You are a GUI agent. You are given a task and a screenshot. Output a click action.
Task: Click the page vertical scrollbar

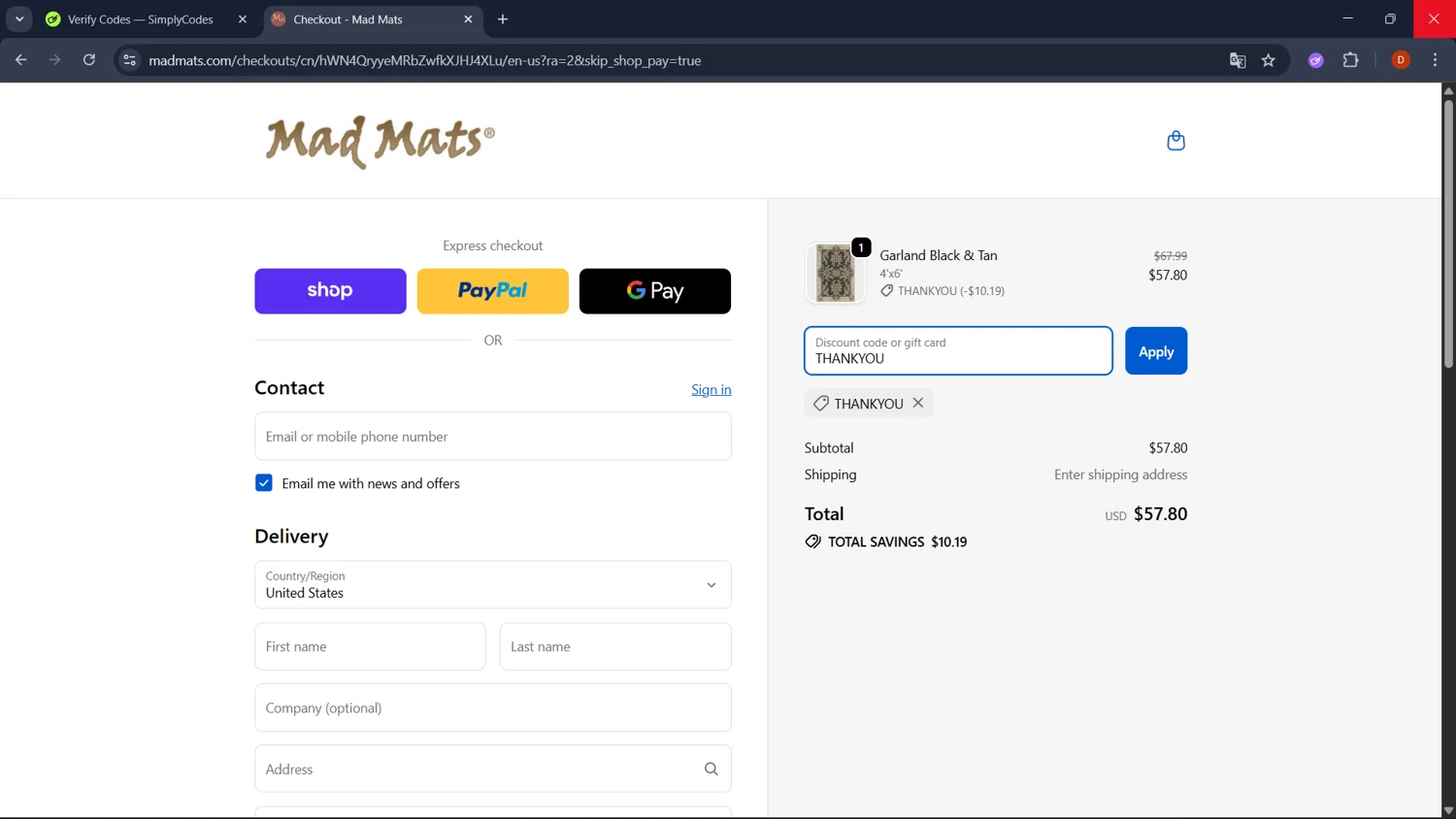[x=1448, y=233]
